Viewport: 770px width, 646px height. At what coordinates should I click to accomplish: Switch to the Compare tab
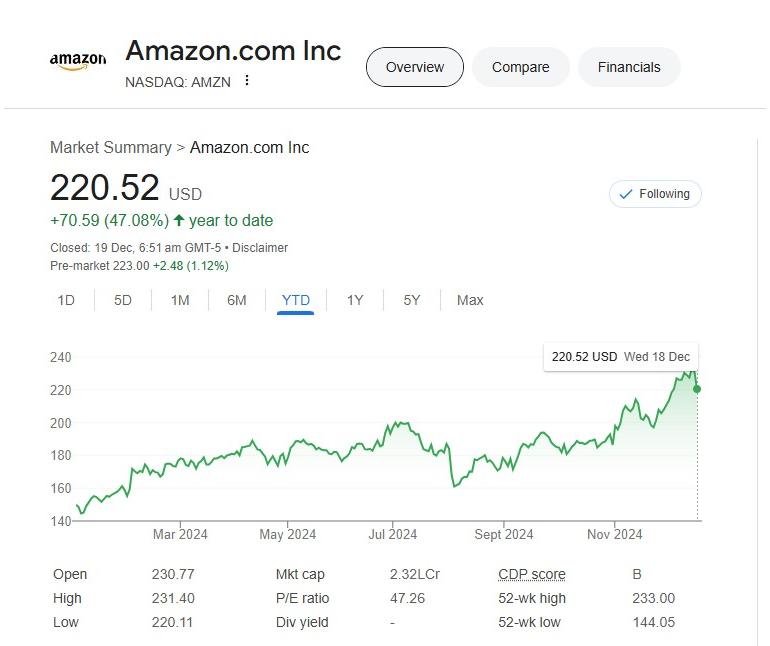521,67
